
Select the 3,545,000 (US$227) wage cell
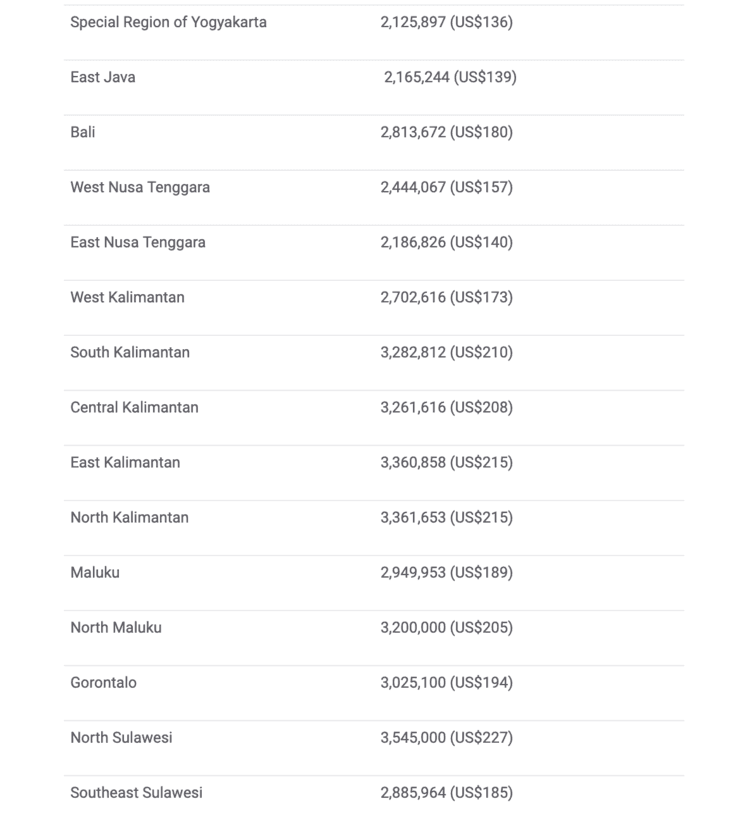pyautogui.click(x=446, y=737)
